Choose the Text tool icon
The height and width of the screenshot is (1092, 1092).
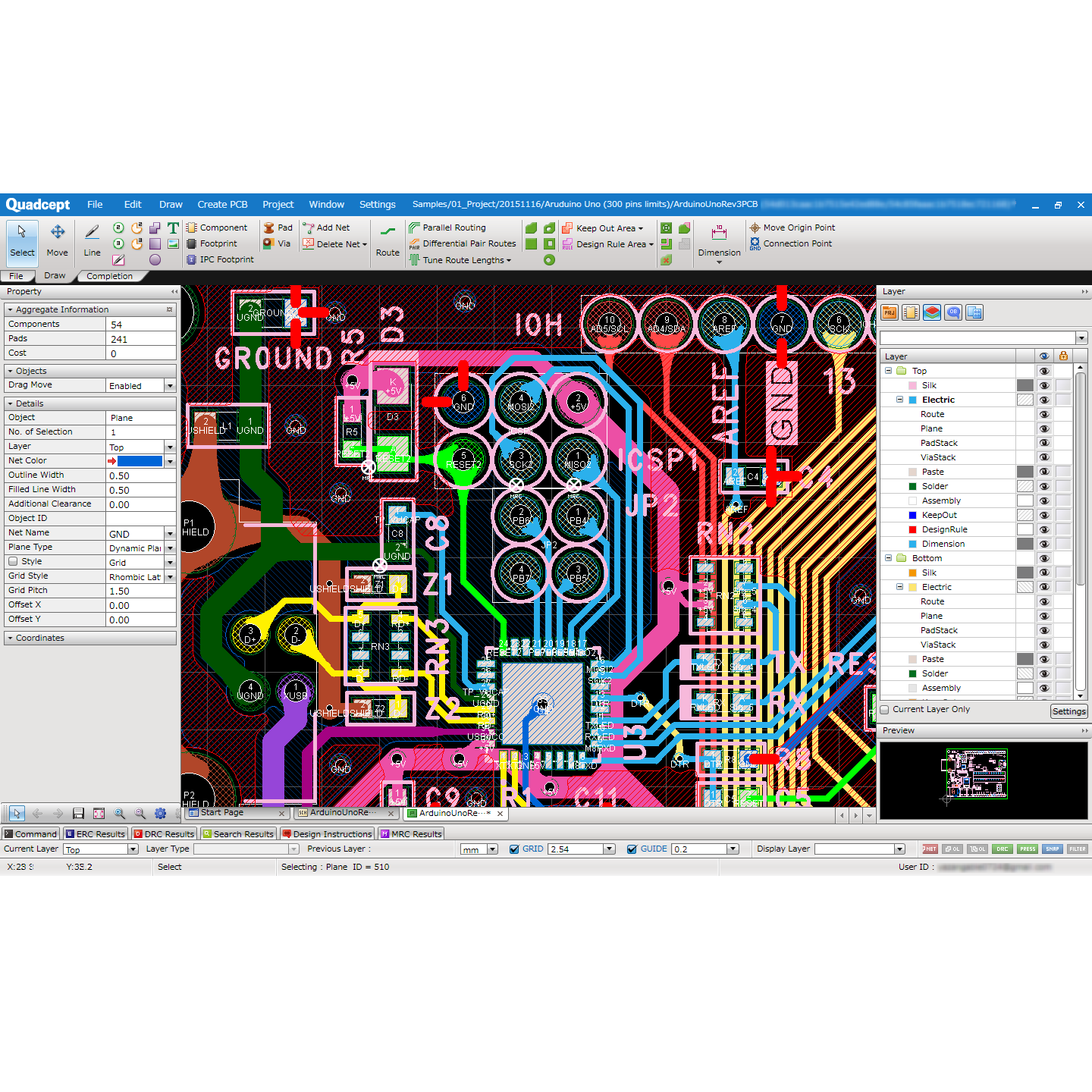click(173, 227)
